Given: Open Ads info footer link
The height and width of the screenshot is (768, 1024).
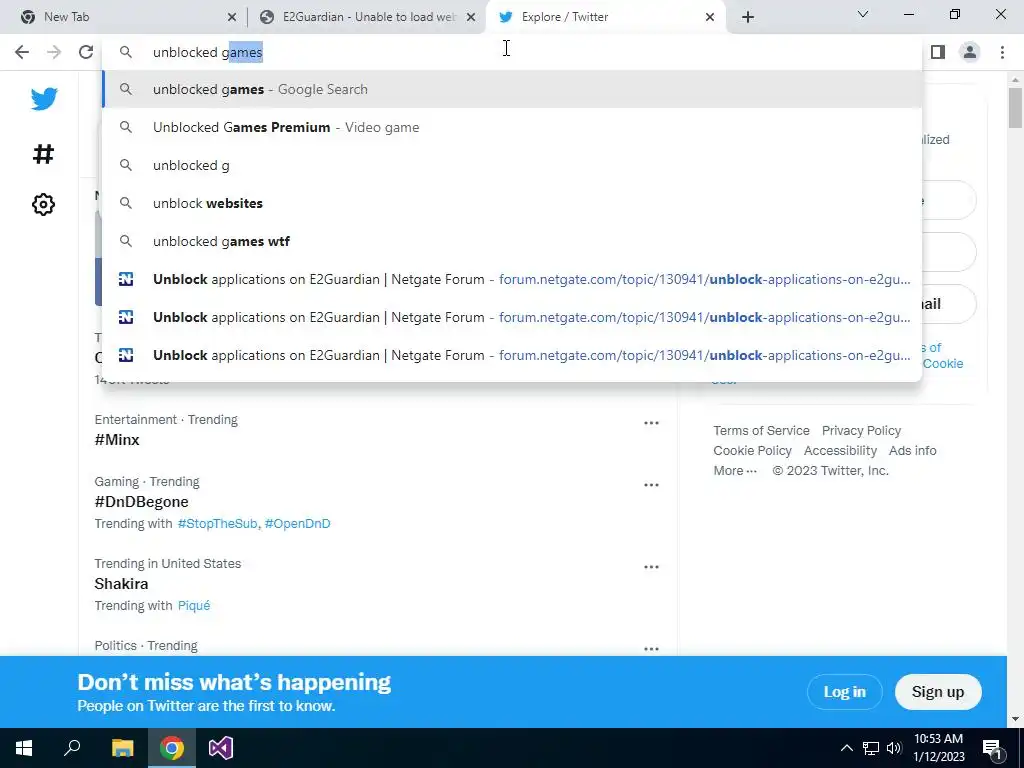Looking at the screenshot, I should [x=912, y=451].
